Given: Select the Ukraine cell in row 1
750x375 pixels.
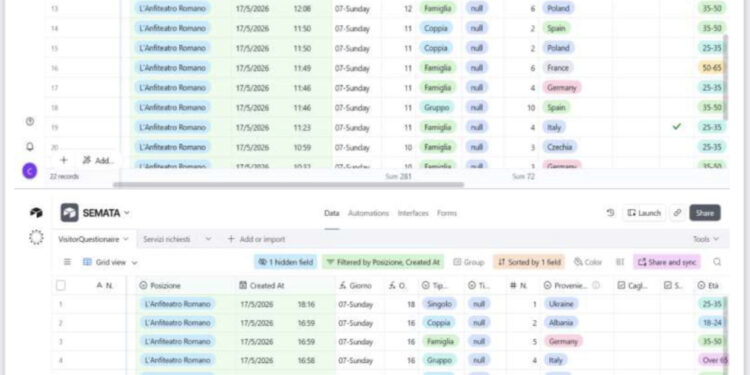Looking at the screenshot, I should 577,304.
